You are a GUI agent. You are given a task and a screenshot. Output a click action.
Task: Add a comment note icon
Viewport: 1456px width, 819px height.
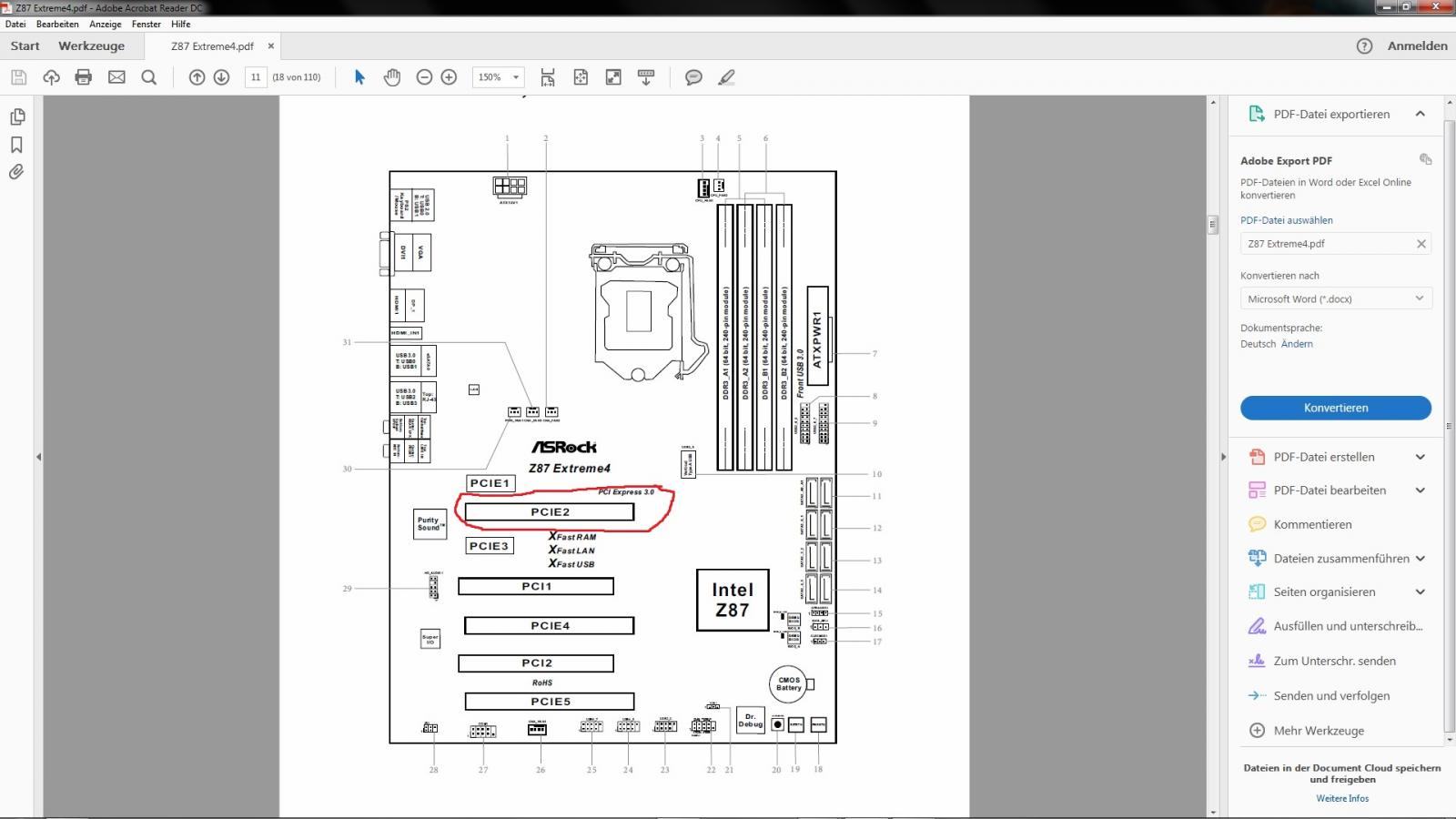point(693,77)
